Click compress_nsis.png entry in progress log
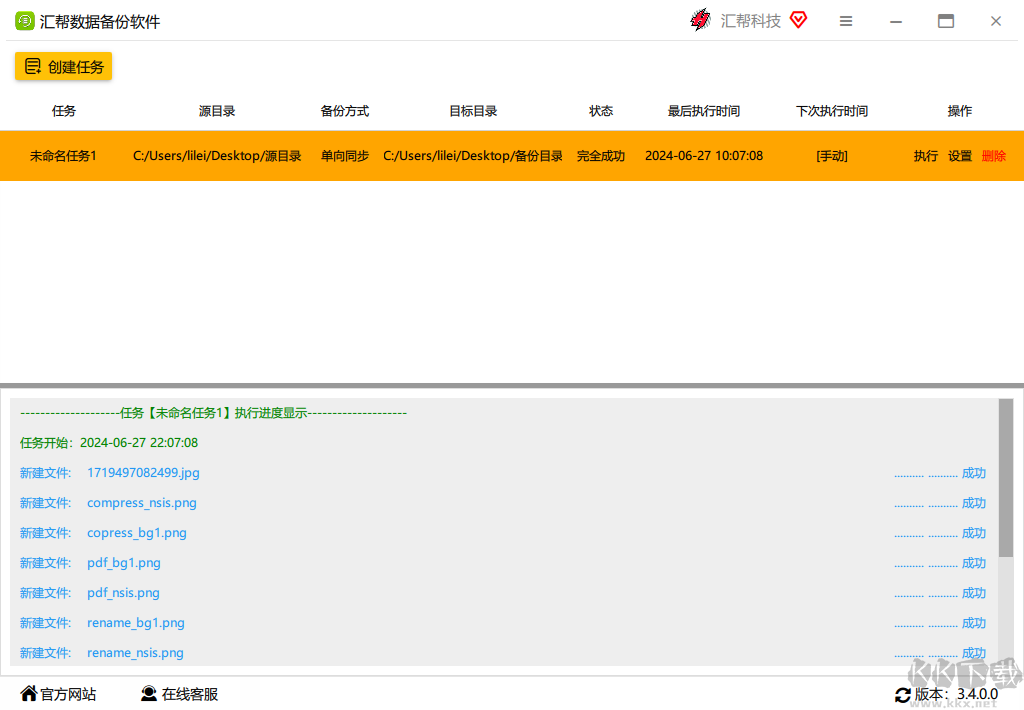Screen dimensions: 1024x710 point(141,502)
